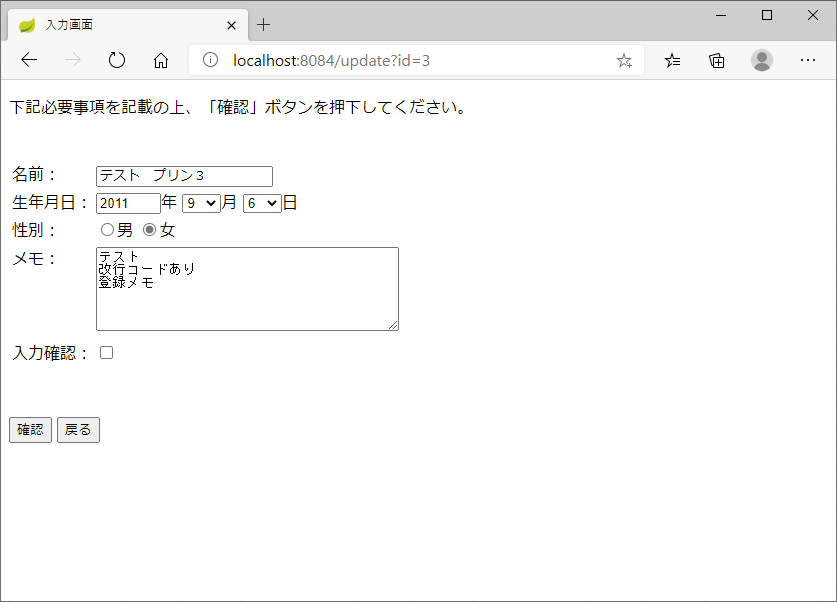View site information icon in address bar
This screenshot has width=837, height=602.
coord(210,60)
